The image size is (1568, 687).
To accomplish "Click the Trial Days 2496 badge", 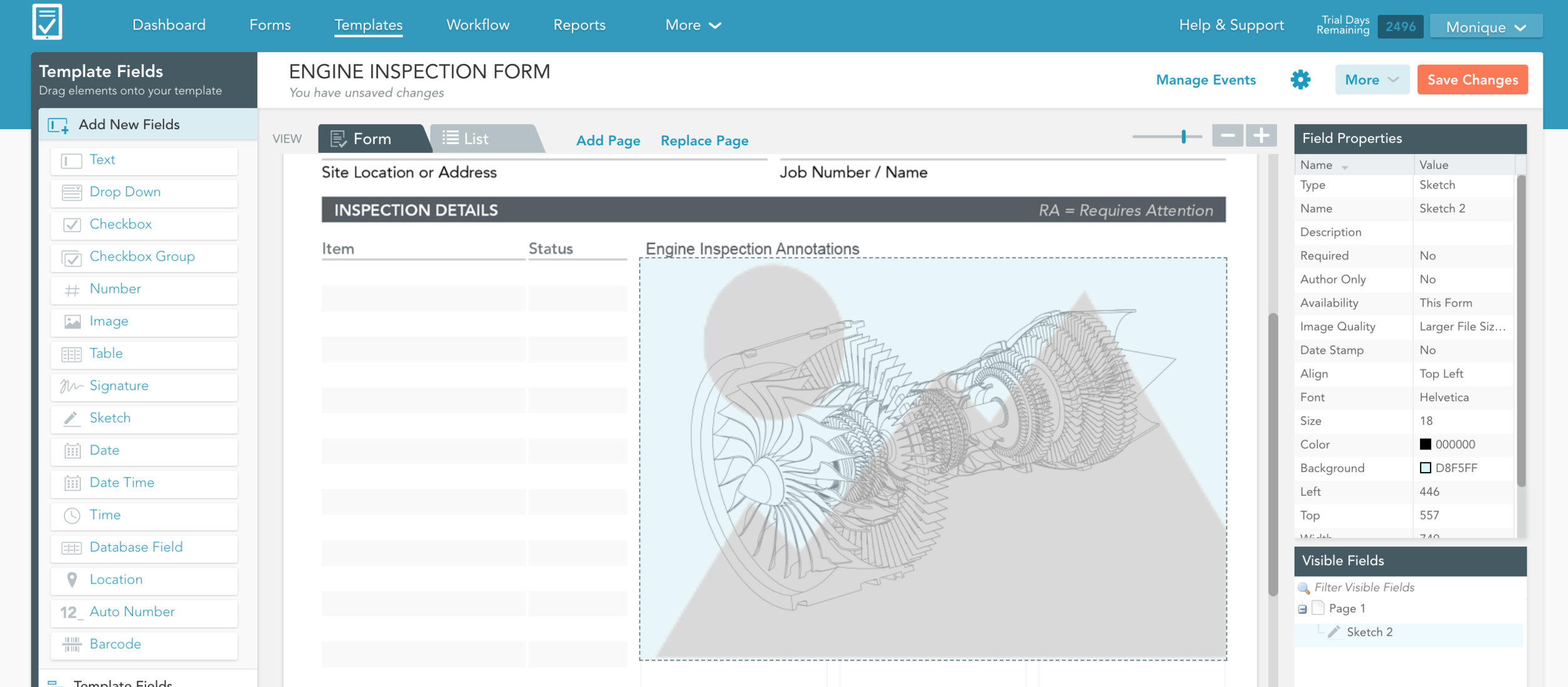I will (1400, 26).
